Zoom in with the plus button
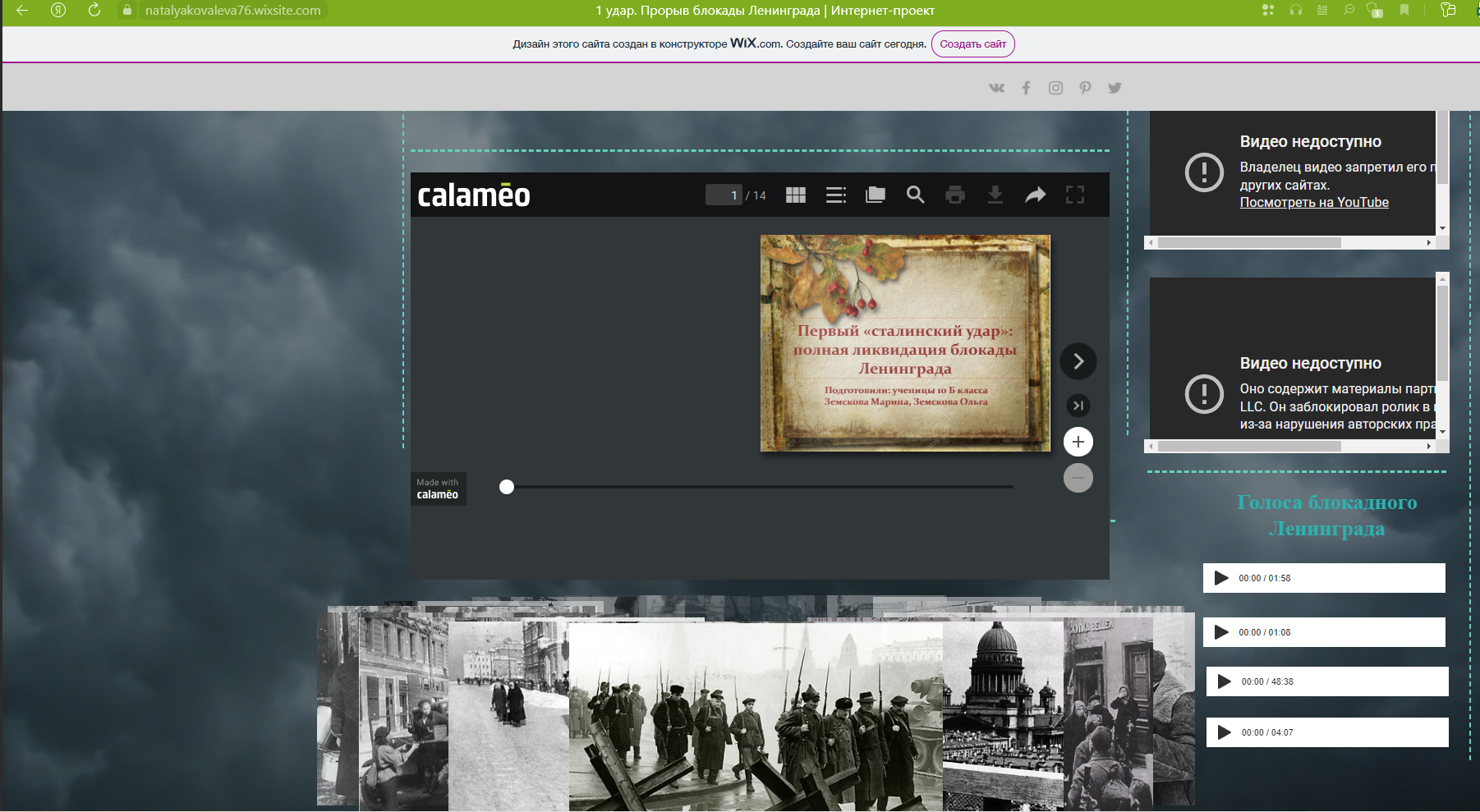The width and height of the screenshot is (1480, 812). (x=1078, y=442)
